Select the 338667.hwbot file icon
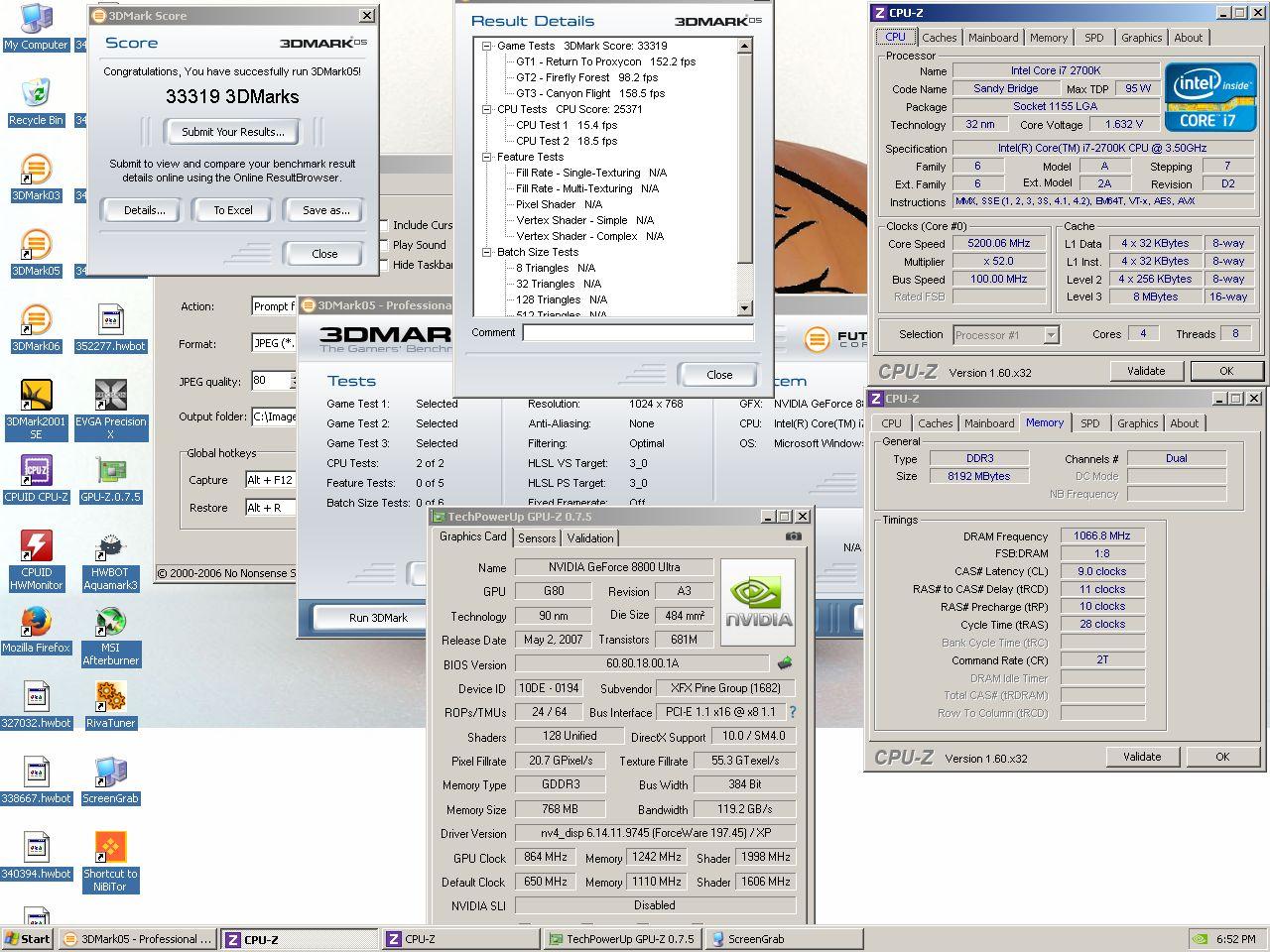1270x952 pixels. (36, 780)
